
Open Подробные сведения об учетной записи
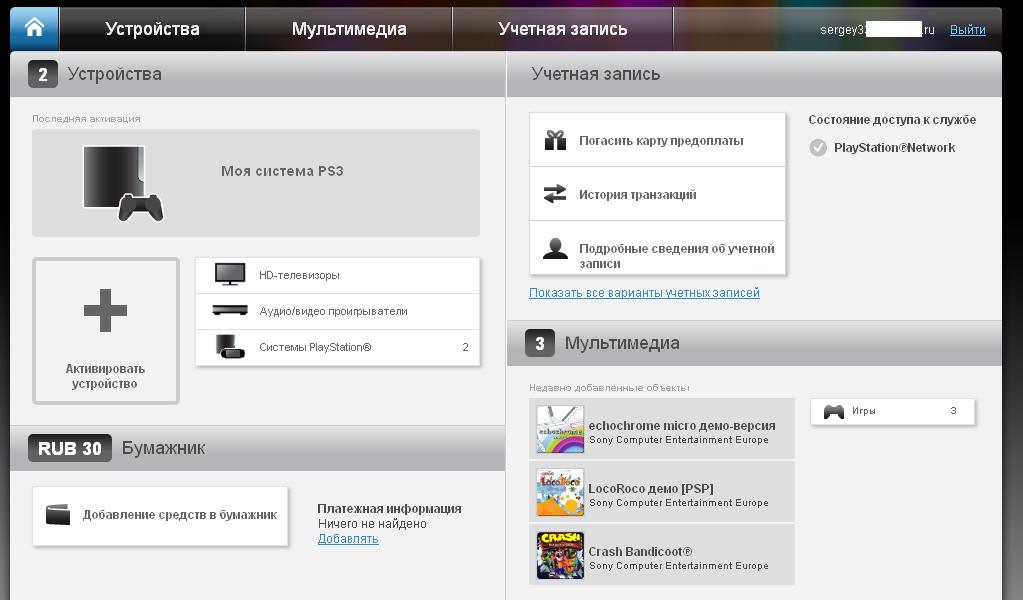(x=657, y=248)
